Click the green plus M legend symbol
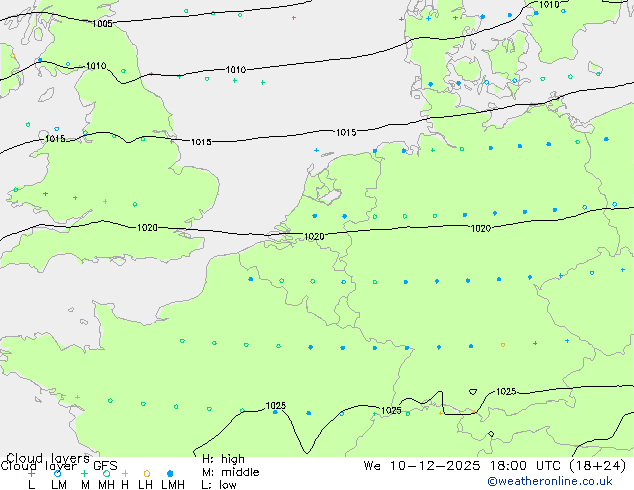 [x=84, y=473]
